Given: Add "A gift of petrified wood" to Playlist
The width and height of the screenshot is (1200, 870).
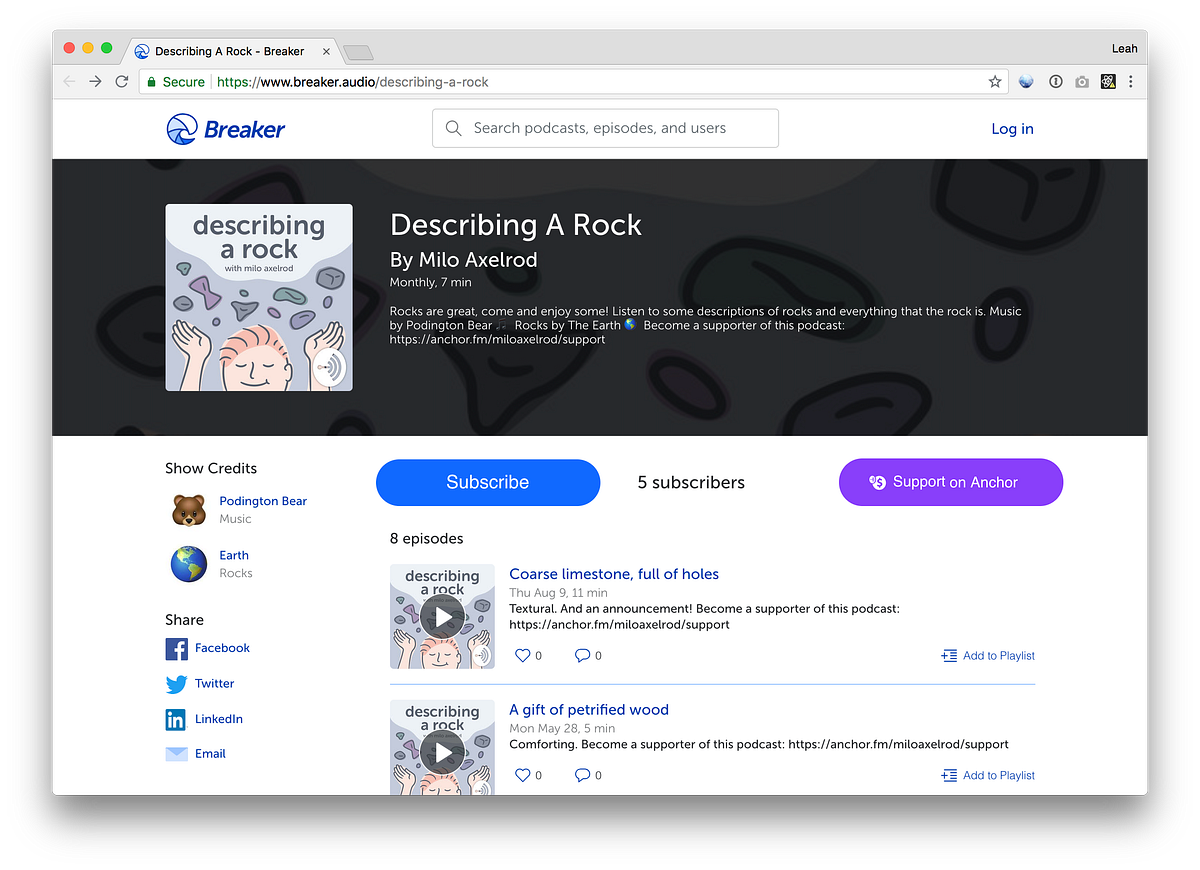Looking at the screenshot, I should click(997, 775).
